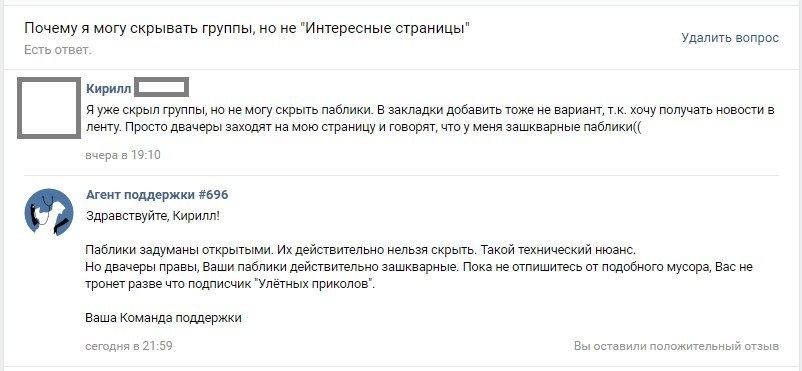The image size is (802, 371).
Task: Click Кирилл's message about hiding publics
Action: tap(430, 118)
